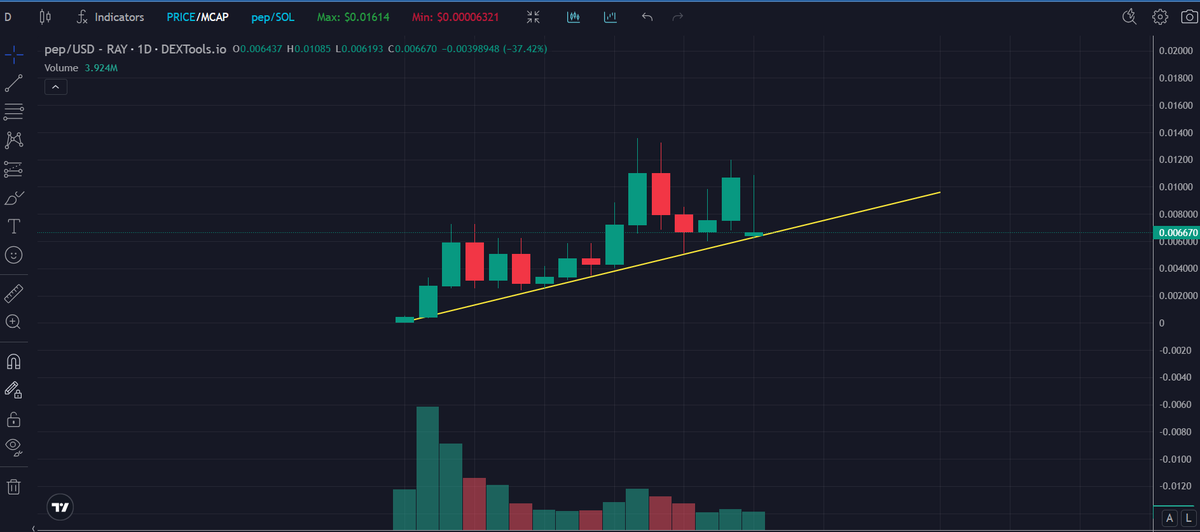Viewport: 1200px width, 532px height.
Task: Select the forecast and position measurement tool
Action: [14, 168]
